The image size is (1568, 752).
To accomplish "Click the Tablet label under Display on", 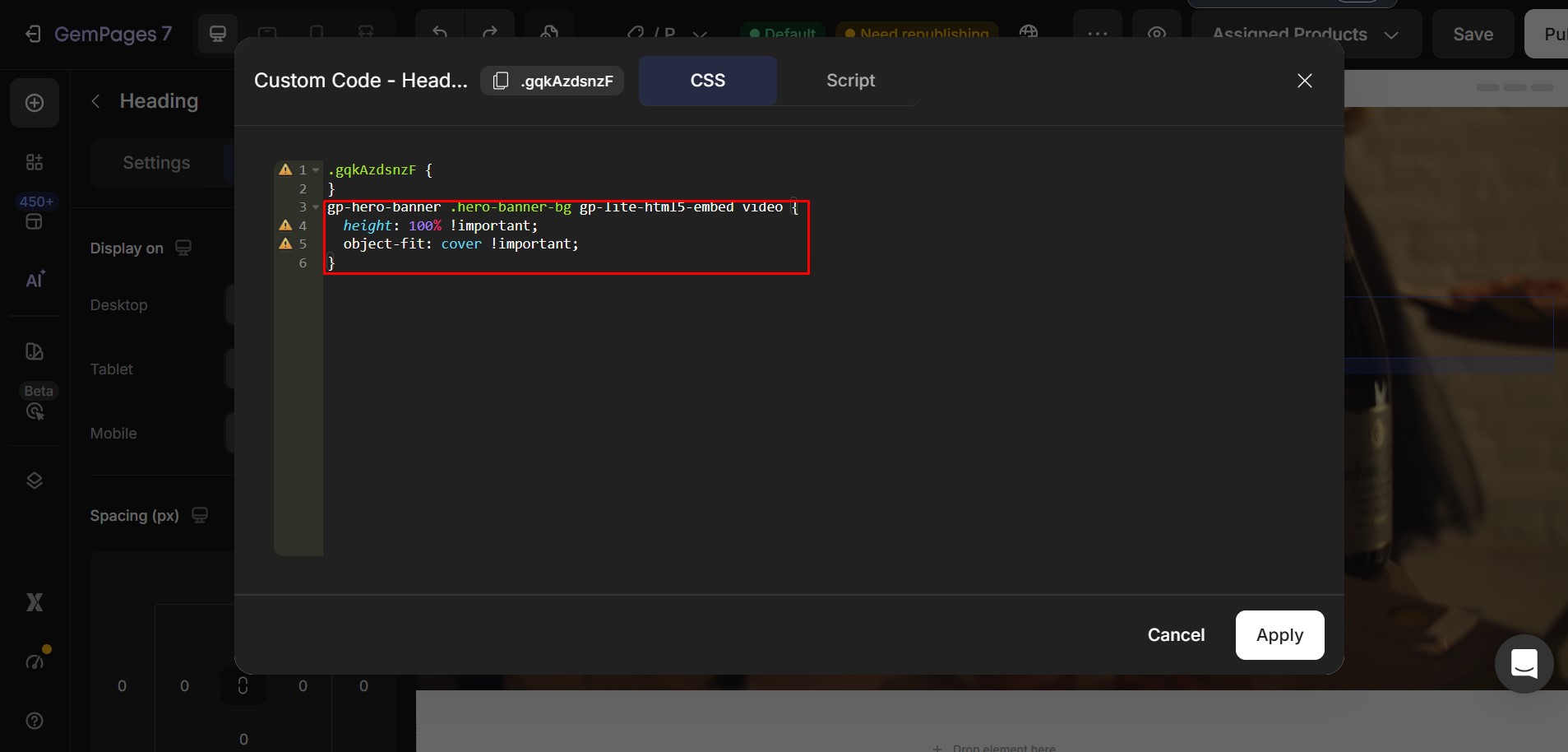I will (112, 369).
